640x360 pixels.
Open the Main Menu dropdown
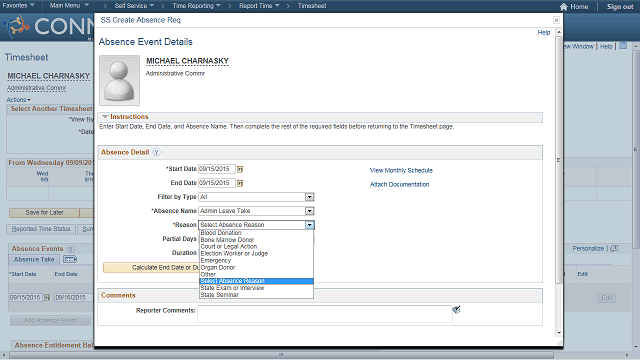point(69,6)
